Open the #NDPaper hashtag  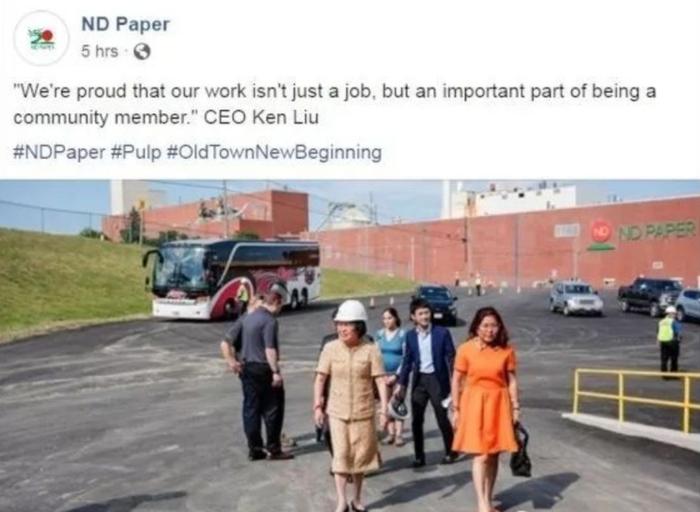[x=59, y=152]
